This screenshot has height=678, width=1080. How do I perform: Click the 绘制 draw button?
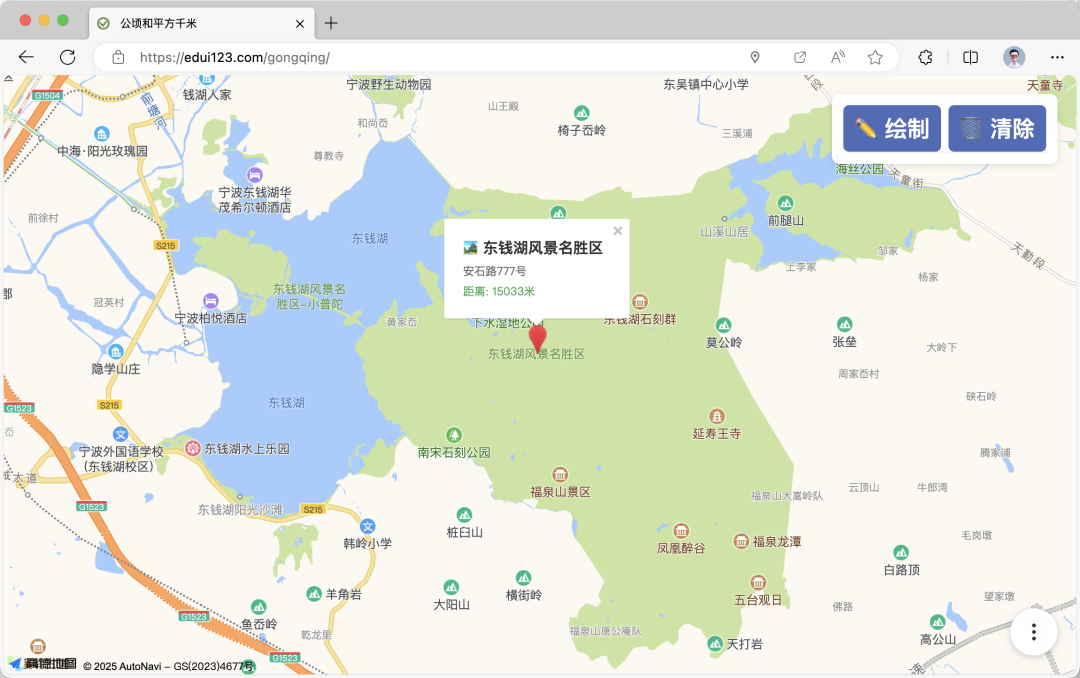891,128
